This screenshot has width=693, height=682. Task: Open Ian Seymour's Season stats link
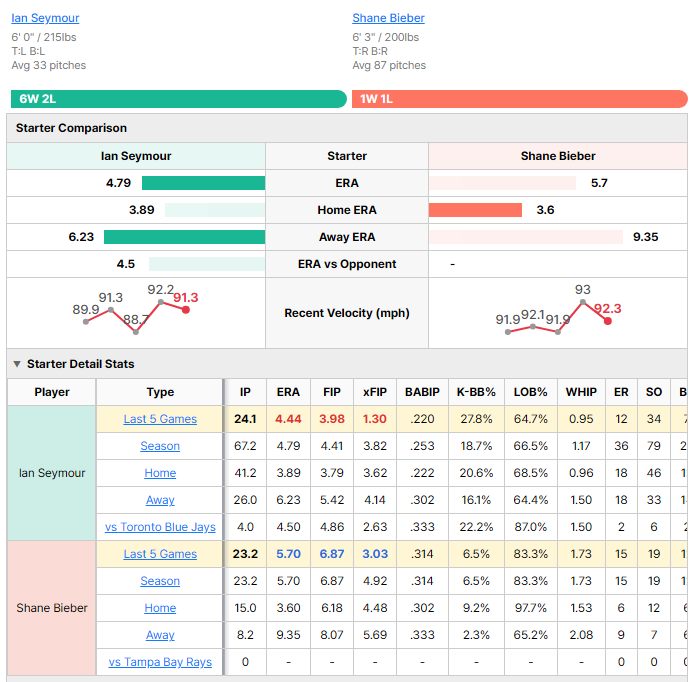tap(160, 446)
